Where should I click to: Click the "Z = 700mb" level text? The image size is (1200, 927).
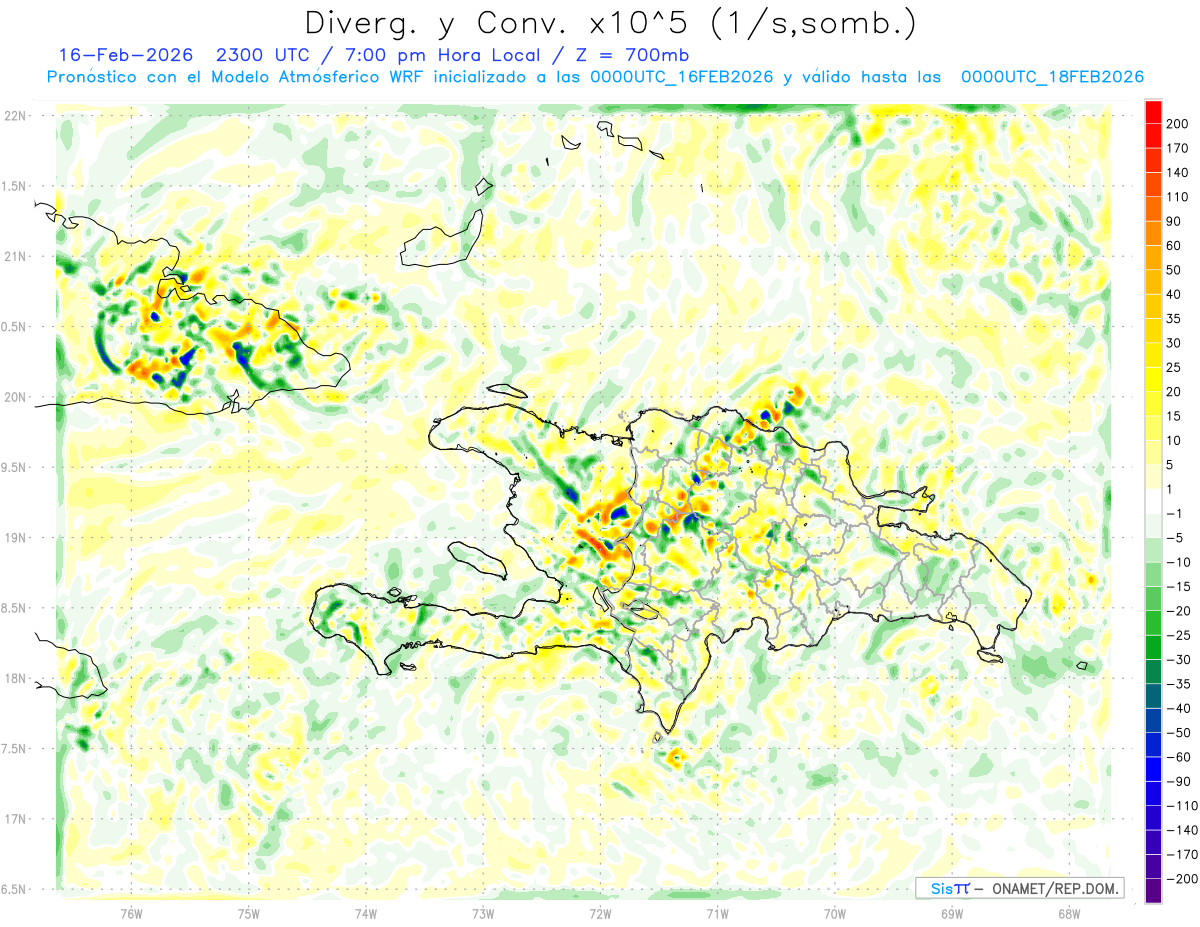634,55
